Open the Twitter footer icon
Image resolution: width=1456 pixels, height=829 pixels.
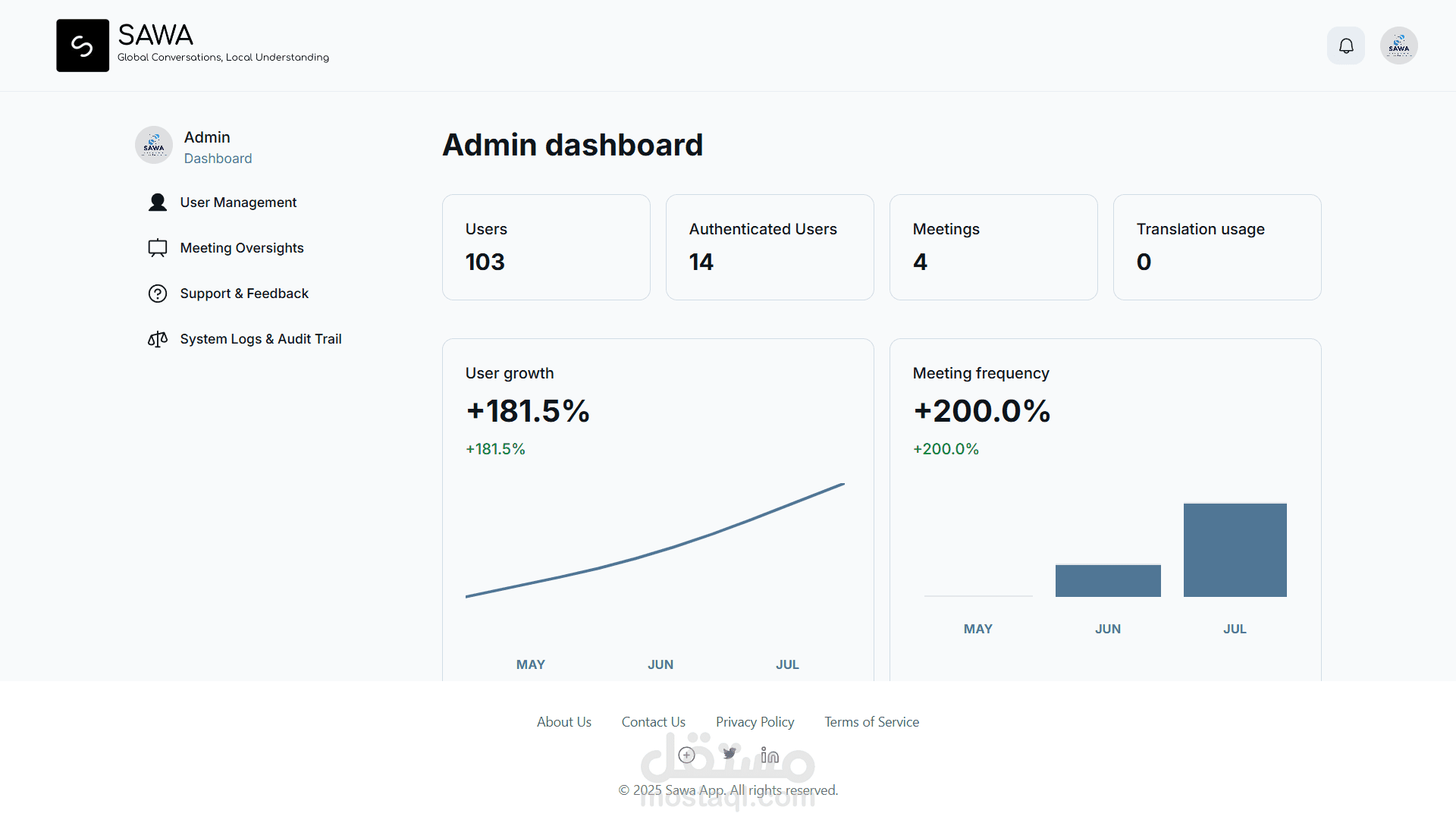(730, 754)
